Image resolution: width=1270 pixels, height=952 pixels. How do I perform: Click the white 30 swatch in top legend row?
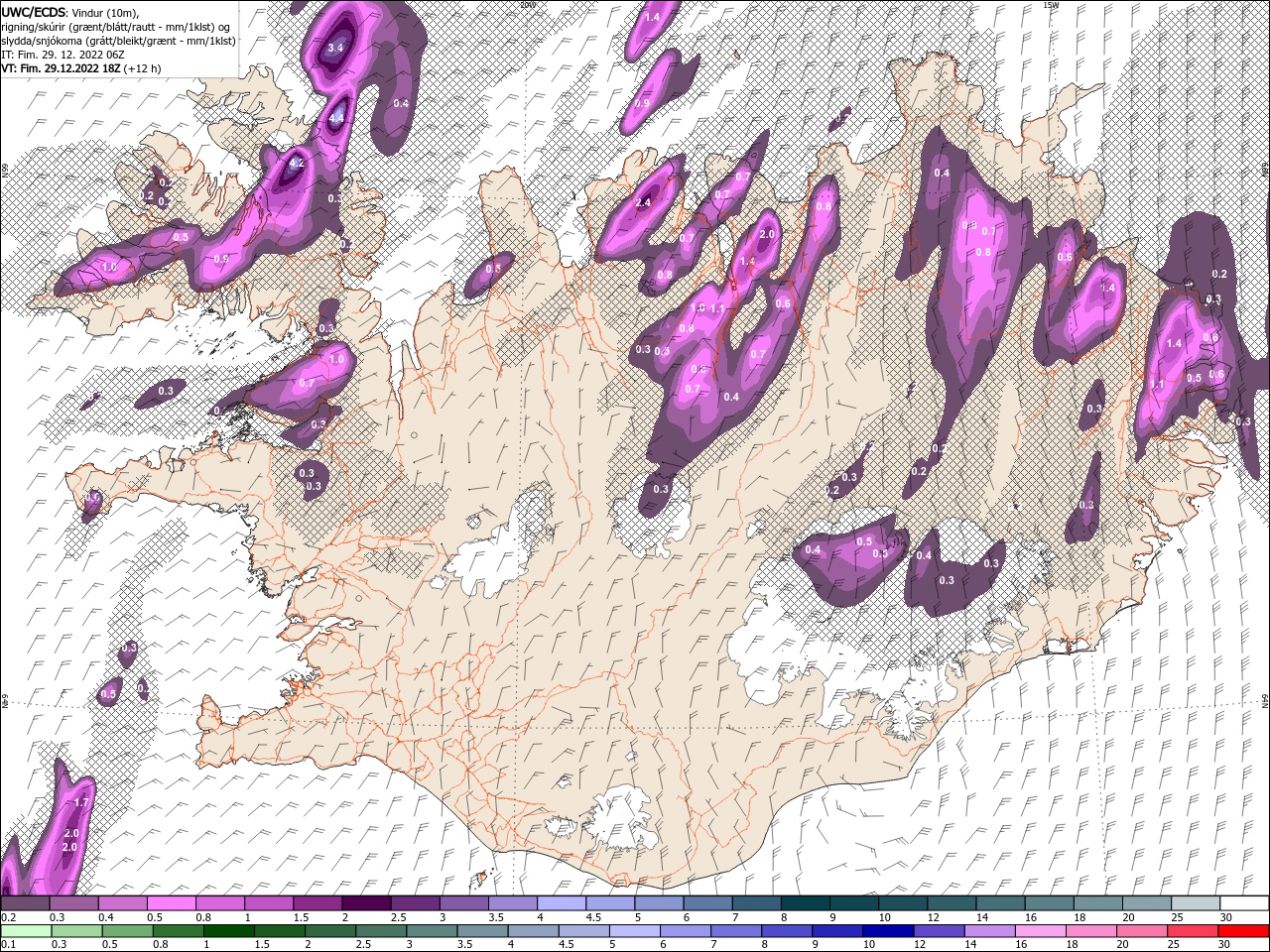click(1243, 903)
